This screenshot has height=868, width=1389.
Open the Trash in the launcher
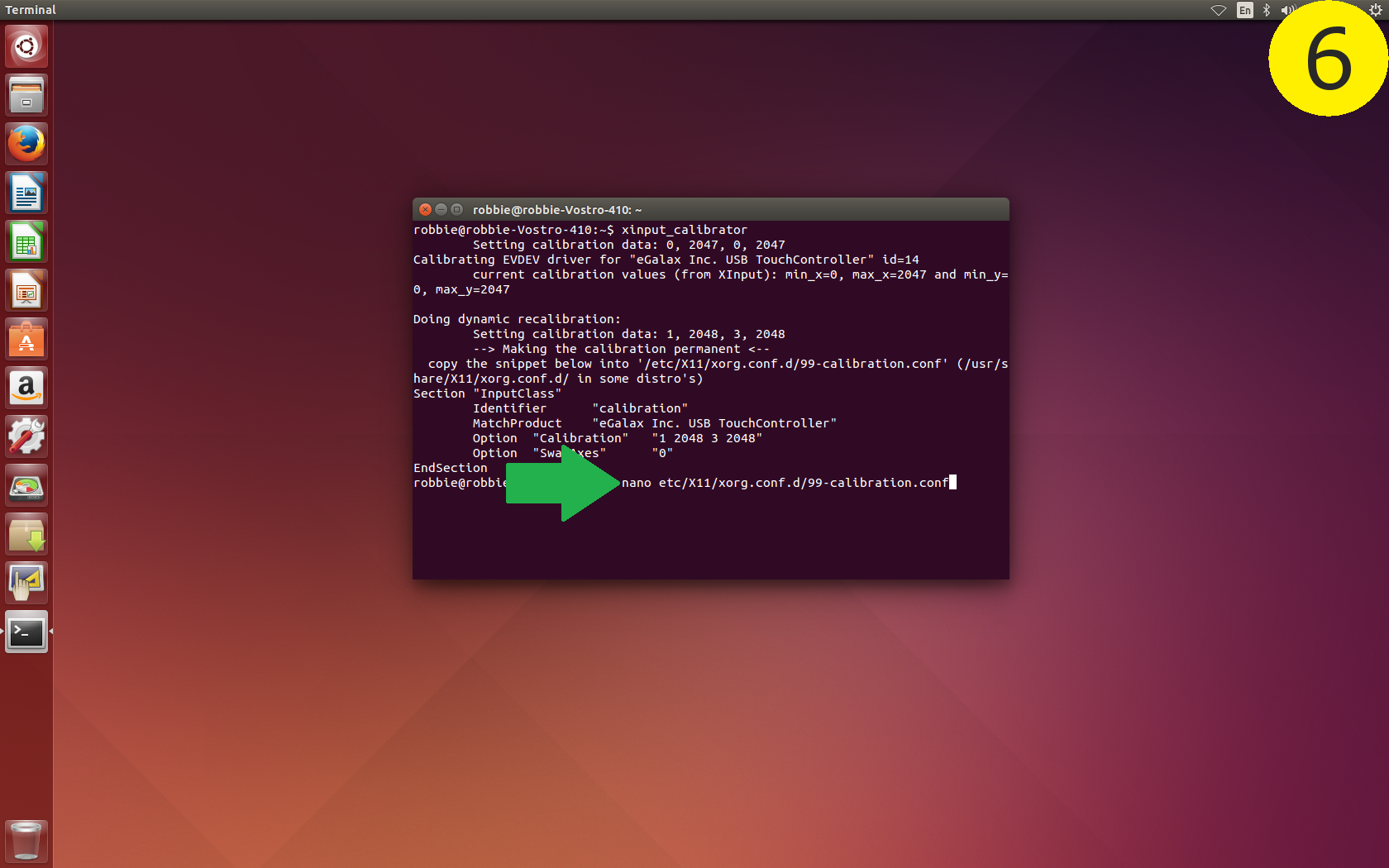pyautogui.click(x=26, y=841)
